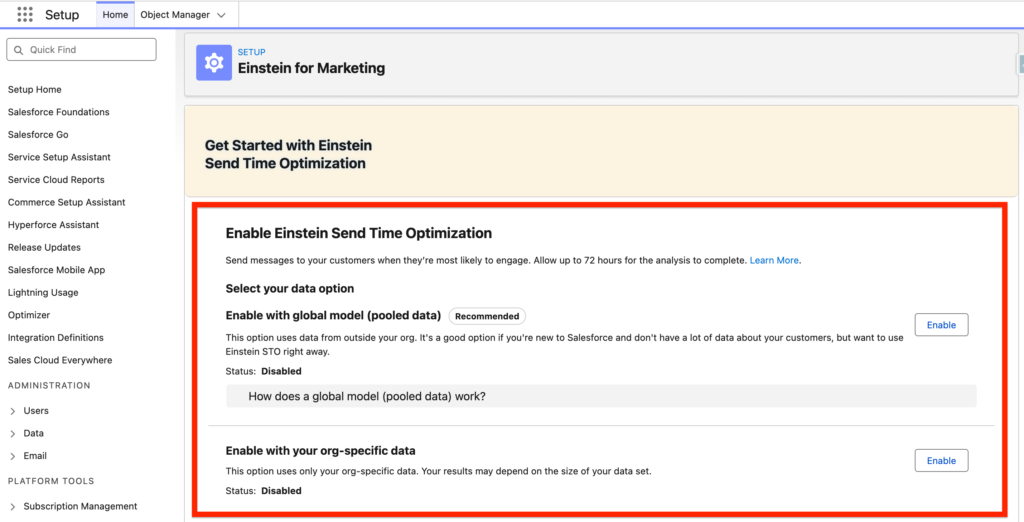1024x522 pixels.
Task: Select Release Updates in sidebar
Action: point(44,247)
